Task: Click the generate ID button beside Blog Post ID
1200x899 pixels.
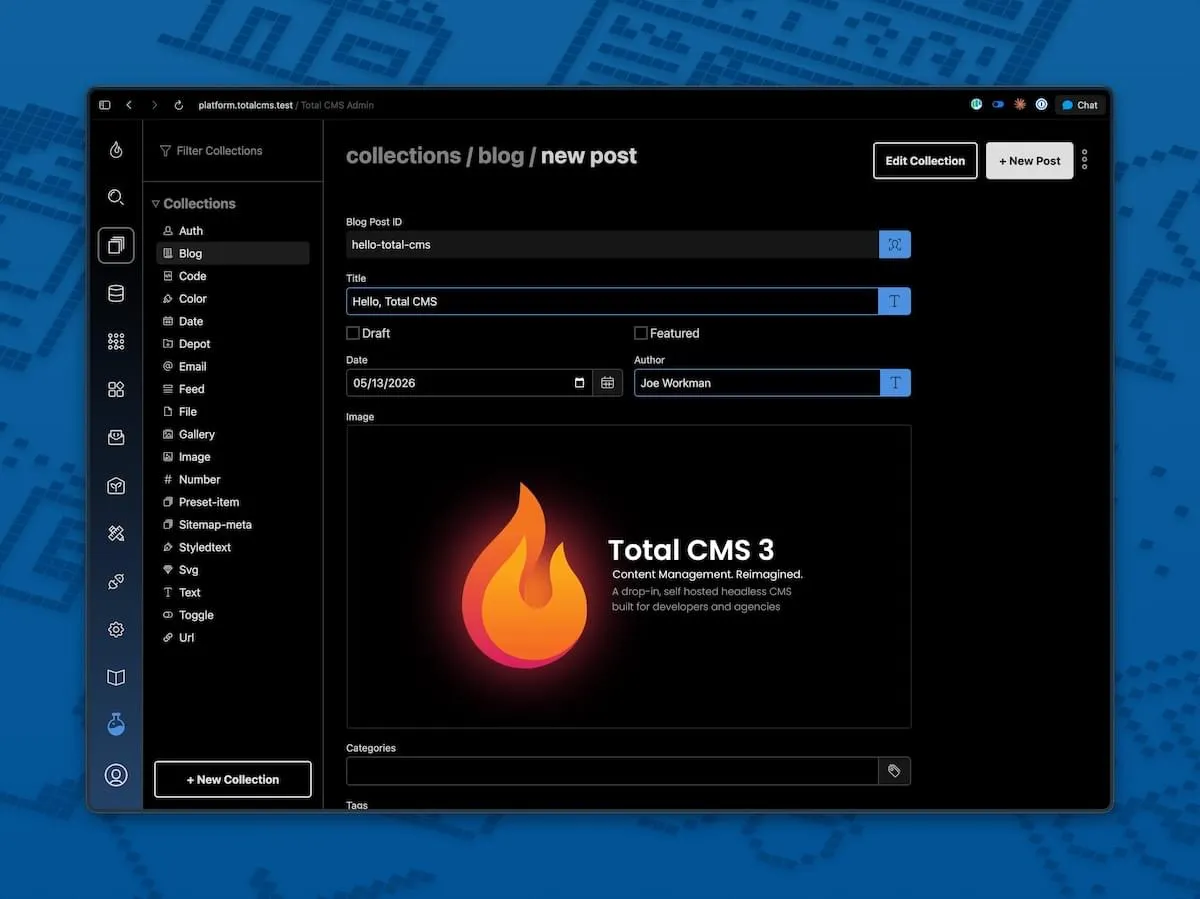Action: coord(895,245)
